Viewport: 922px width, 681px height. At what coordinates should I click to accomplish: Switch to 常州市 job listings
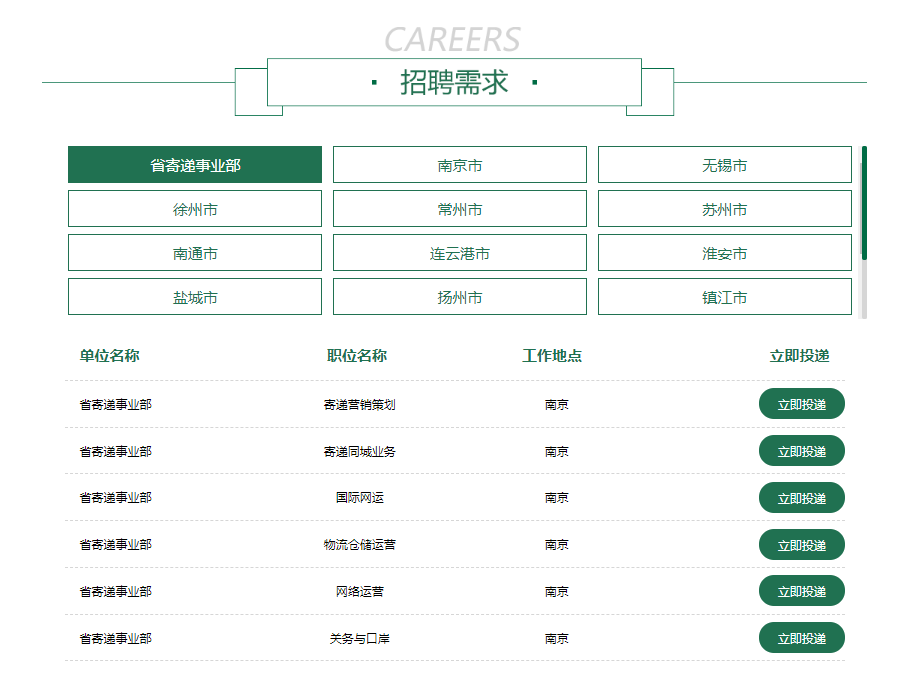click(457, 208)
